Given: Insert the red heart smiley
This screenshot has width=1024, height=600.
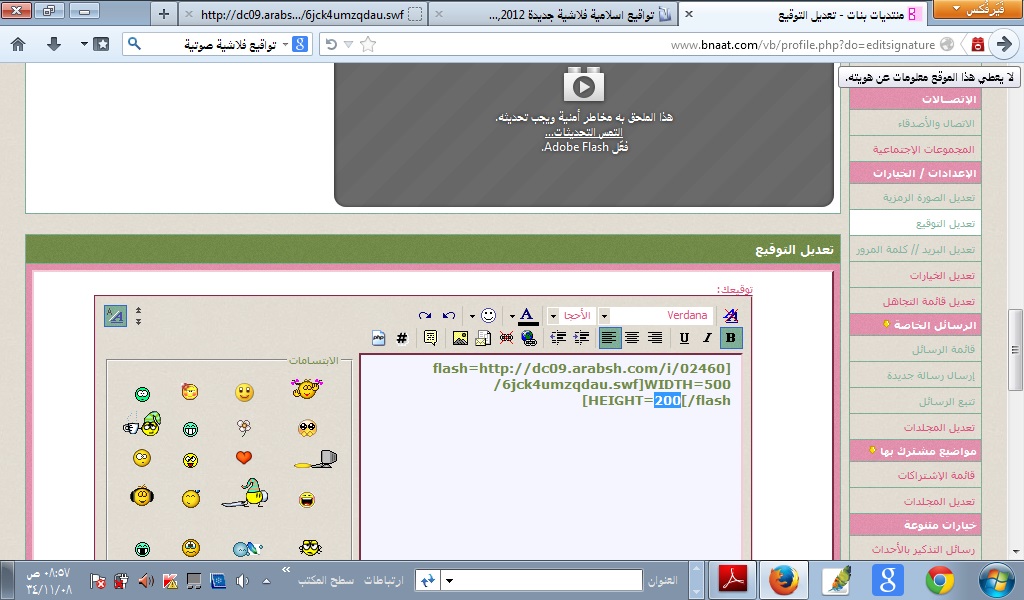Looking at the screenshot, I should click(244, 458).
